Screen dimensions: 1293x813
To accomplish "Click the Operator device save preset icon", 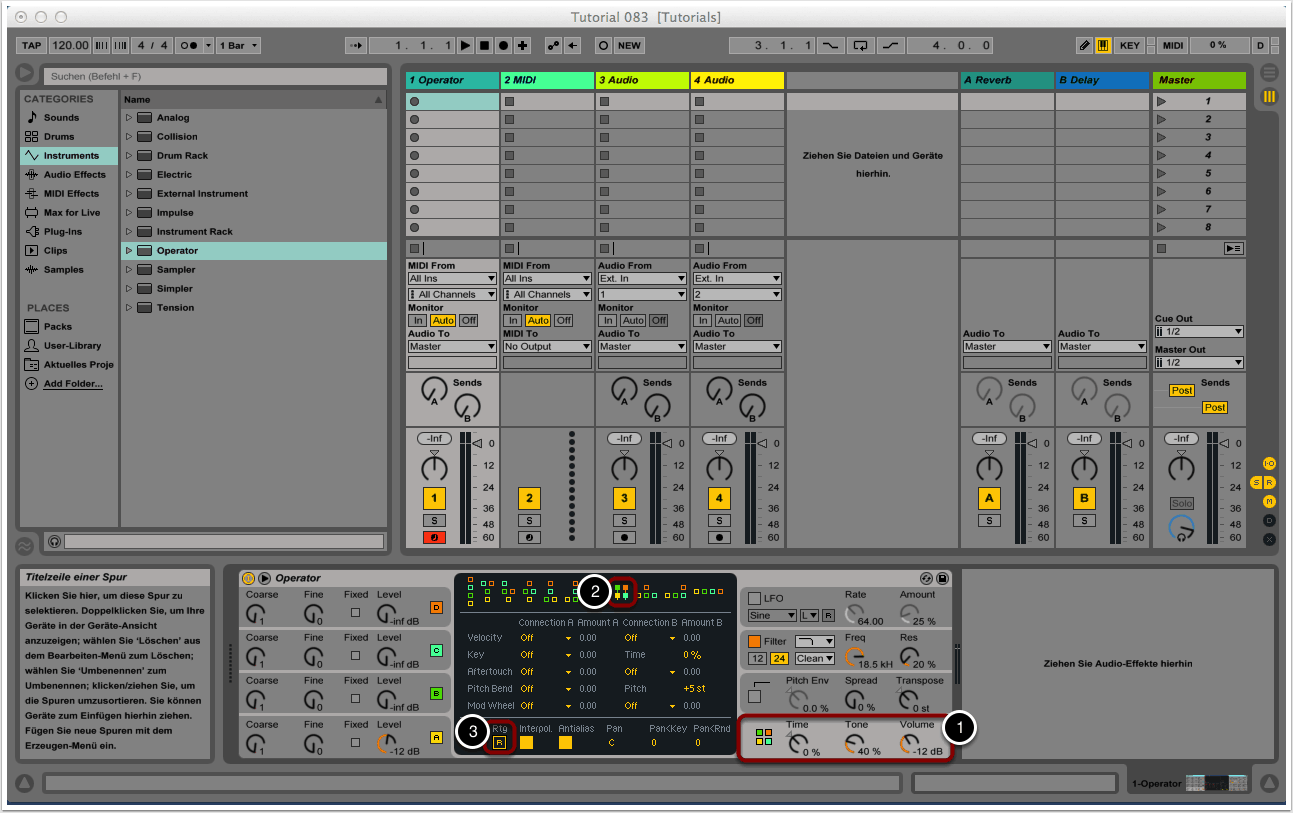I will [x=942, y=578].
